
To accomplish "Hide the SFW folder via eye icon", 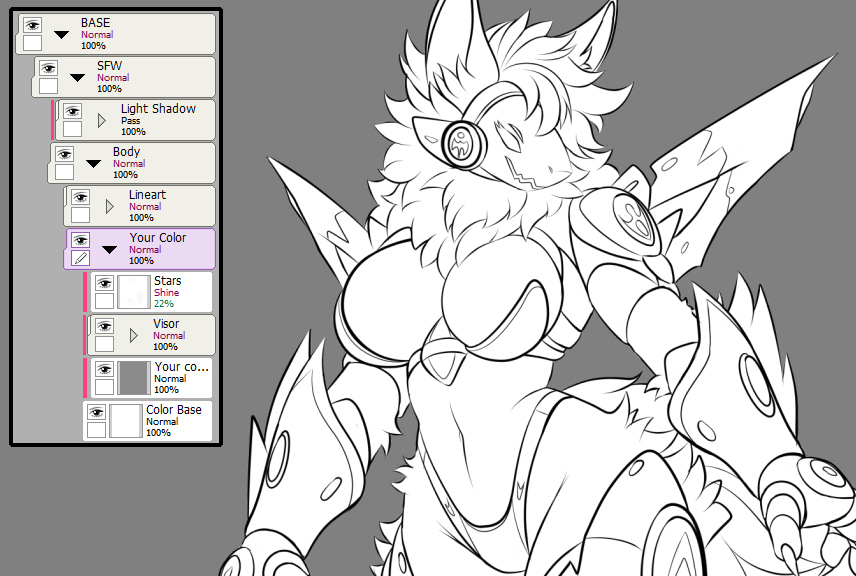I will pyautogui.click(x=49, y=68).
